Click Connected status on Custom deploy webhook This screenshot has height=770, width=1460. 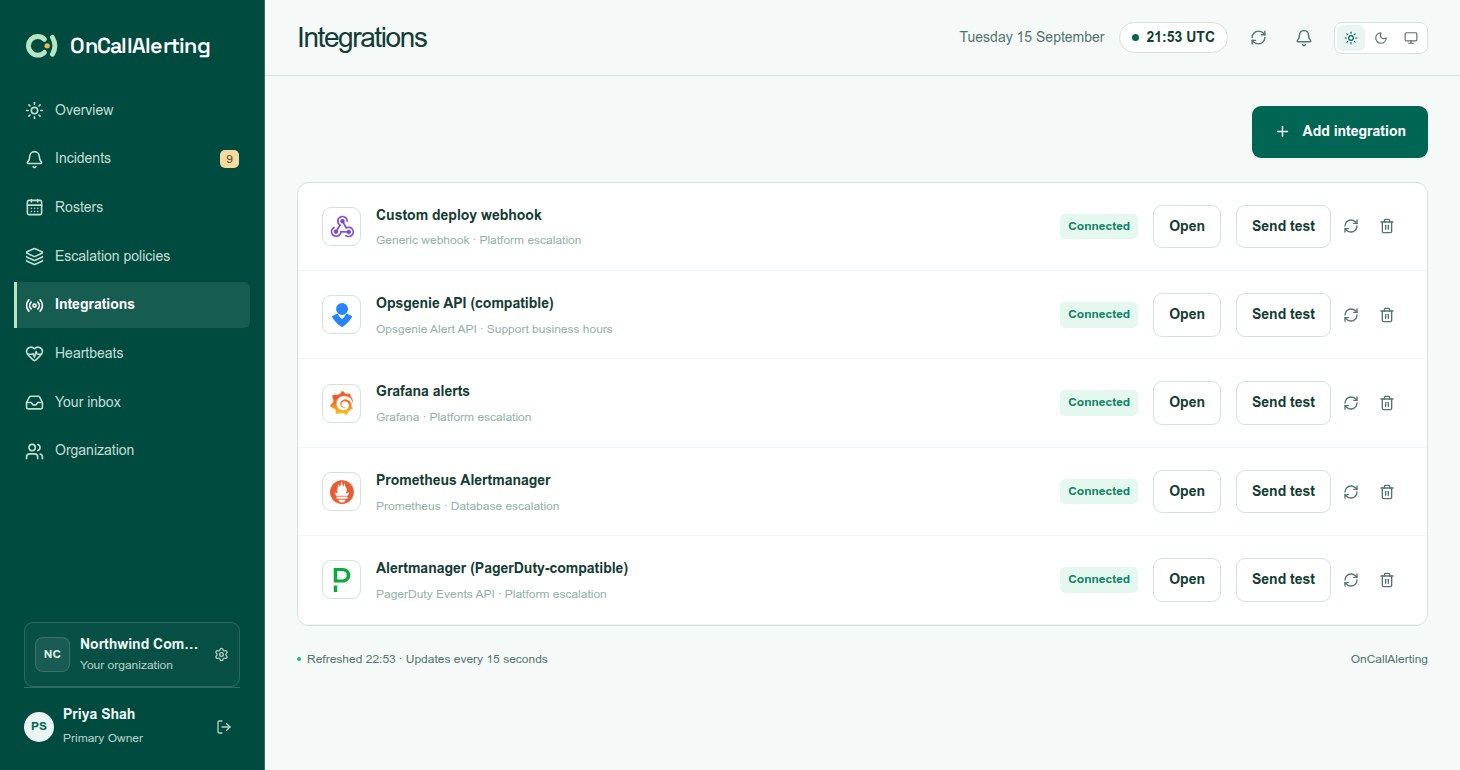click(1099, 226)
